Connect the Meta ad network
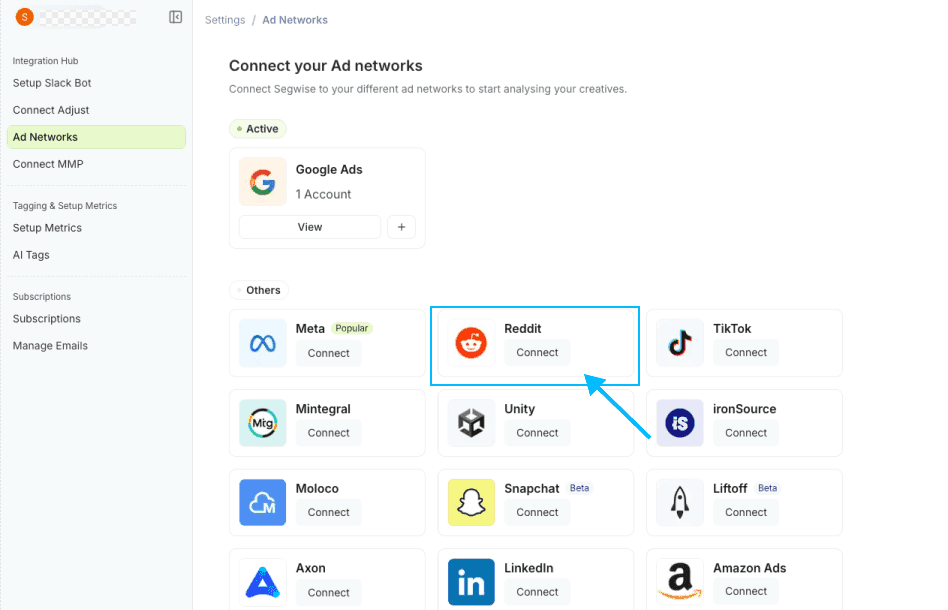Image resolution: width=948 pixels, height=610 pixels. click(328, 353)
